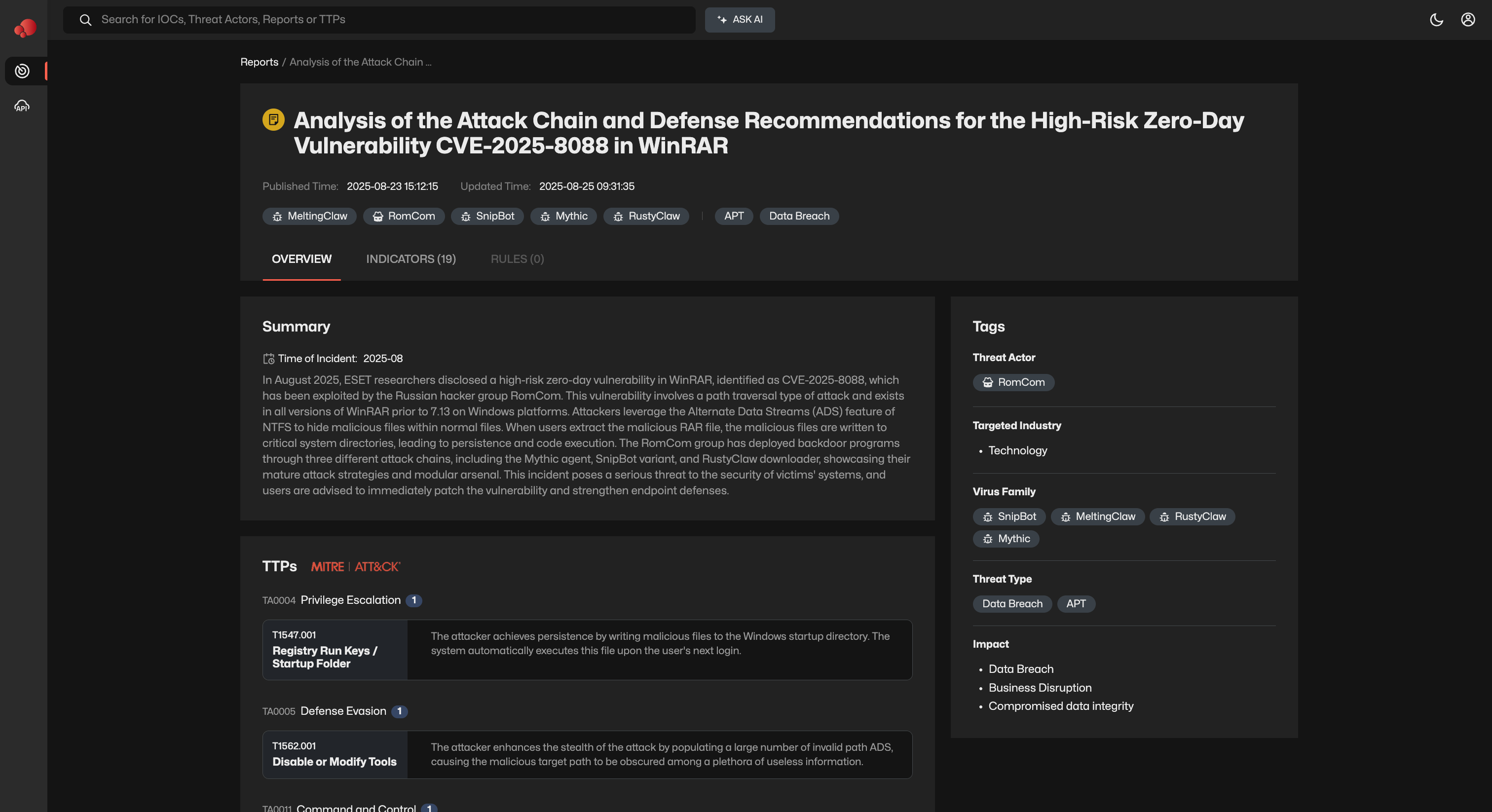Open the MITRE ATT&CK logo link
1492x812 pixels.
(x=355, y=566)
